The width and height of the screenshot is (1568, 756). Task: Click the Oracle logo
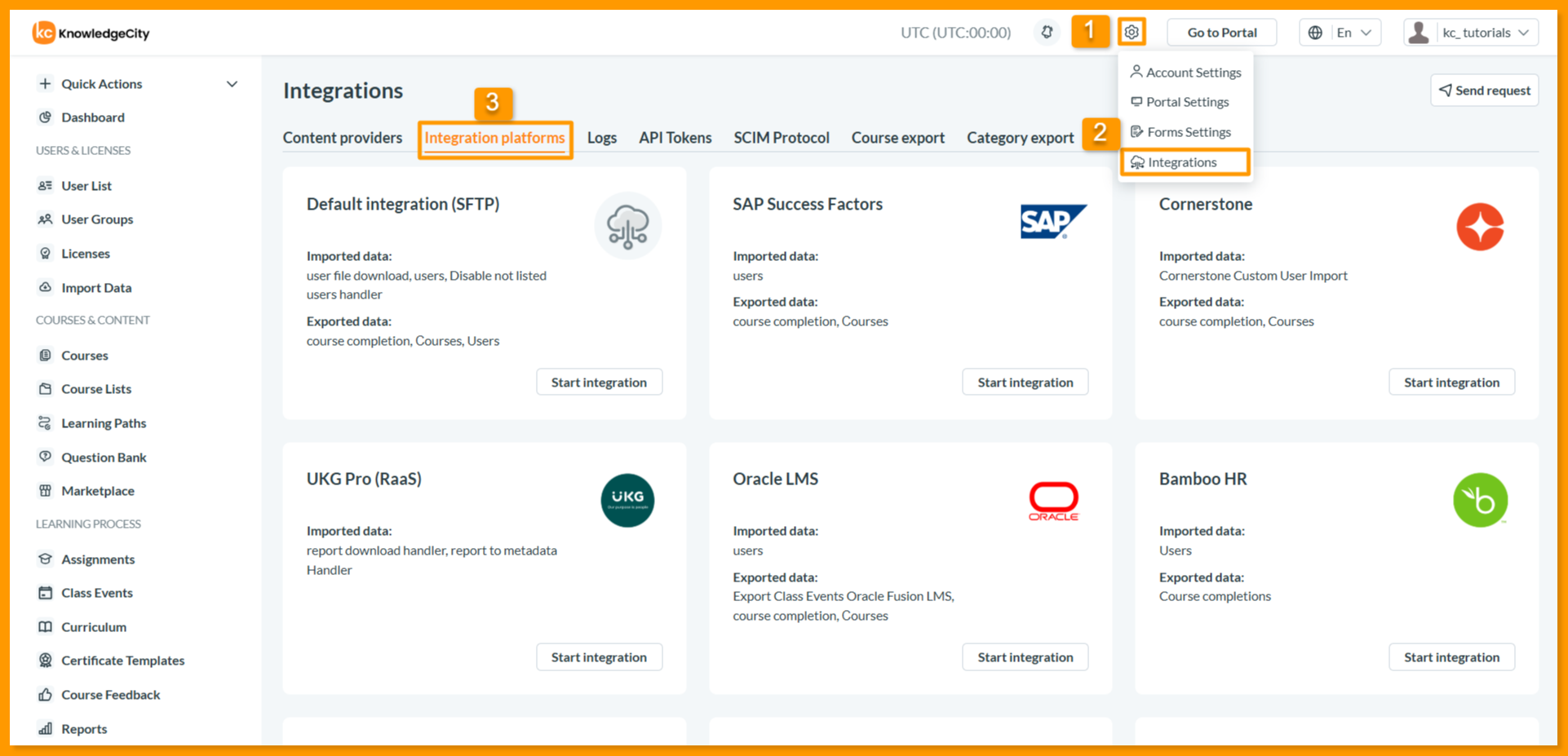[x=1053, y=502]
